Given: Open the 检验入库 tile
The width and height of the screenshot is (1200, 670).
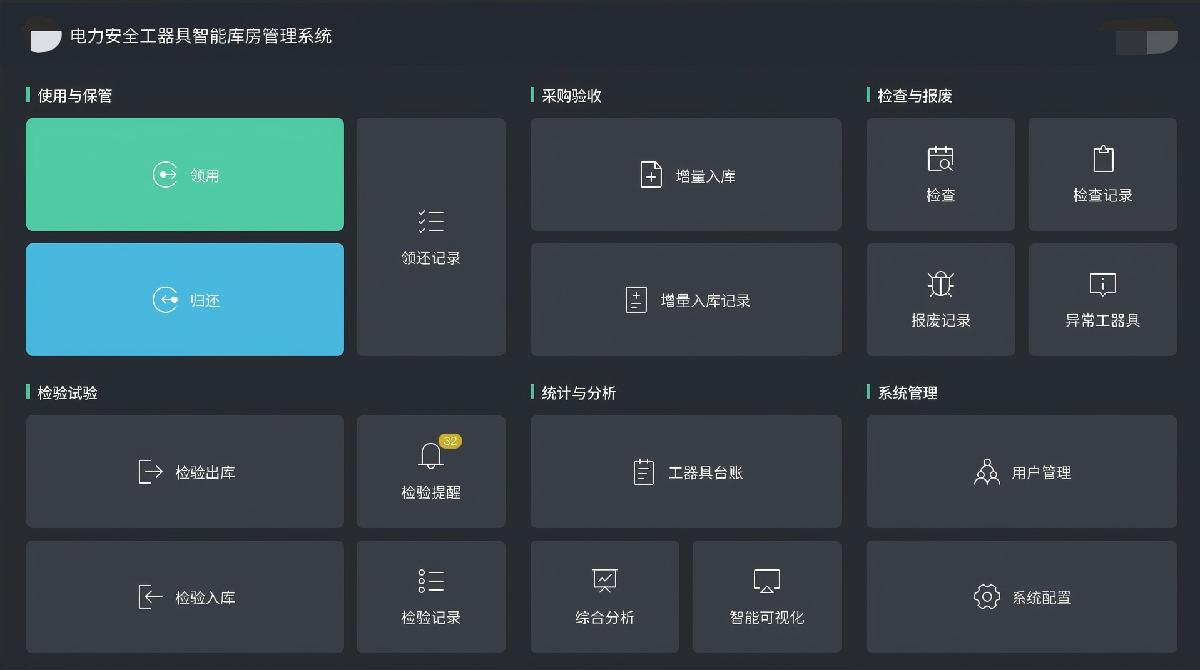Looking at the screenshot, I should tap(184, 596).
